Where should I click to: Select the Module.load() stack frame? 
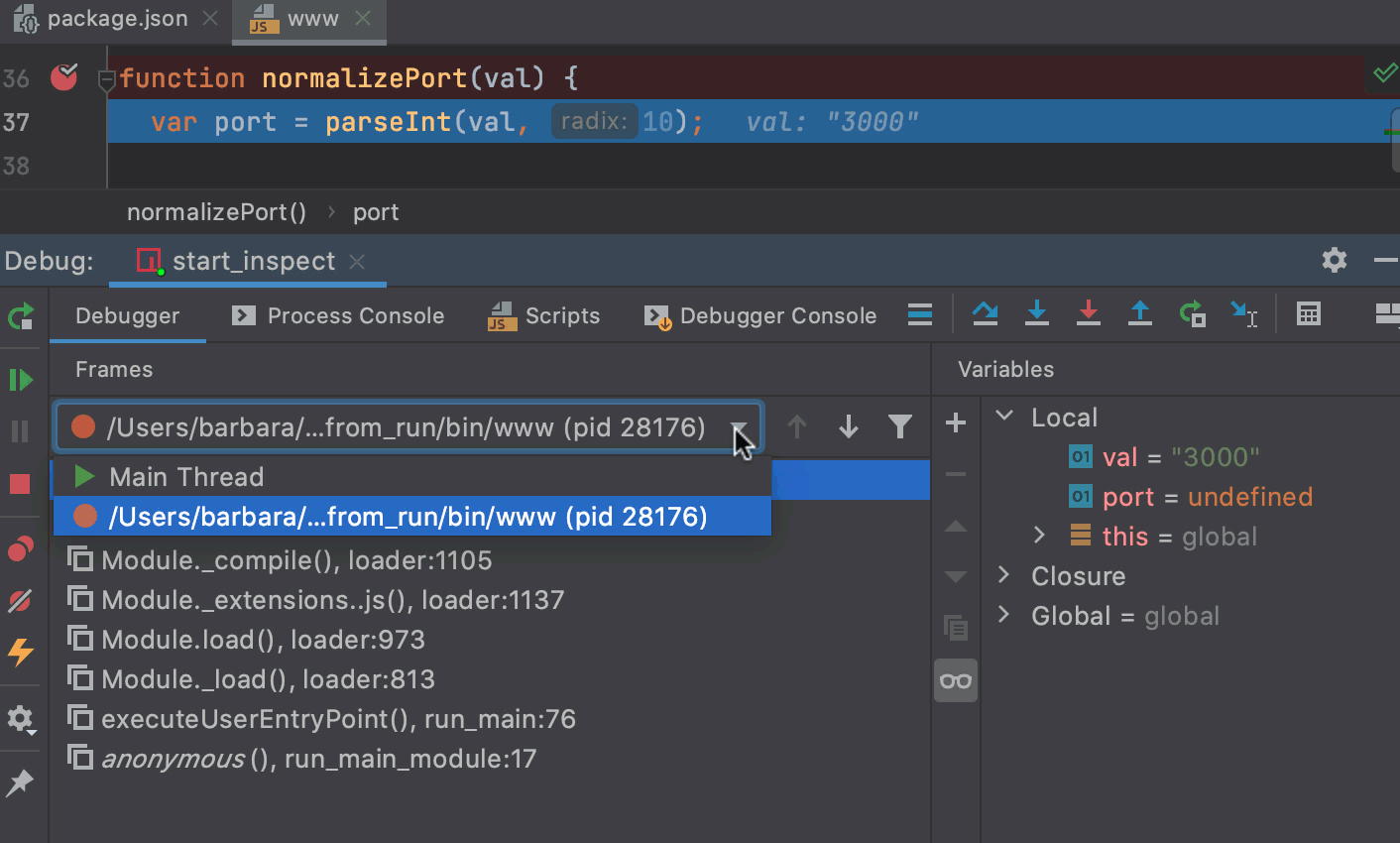[263, 640]
